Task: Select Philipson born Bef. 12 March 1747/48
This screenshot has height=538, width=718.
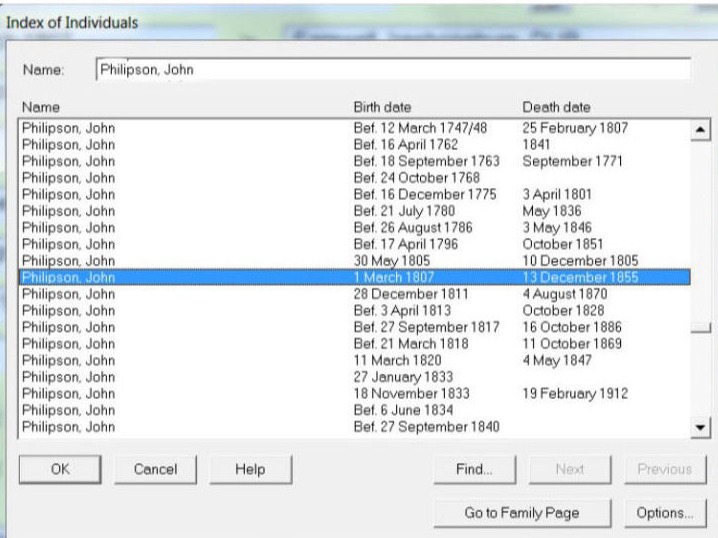Action: coord(354,128)
